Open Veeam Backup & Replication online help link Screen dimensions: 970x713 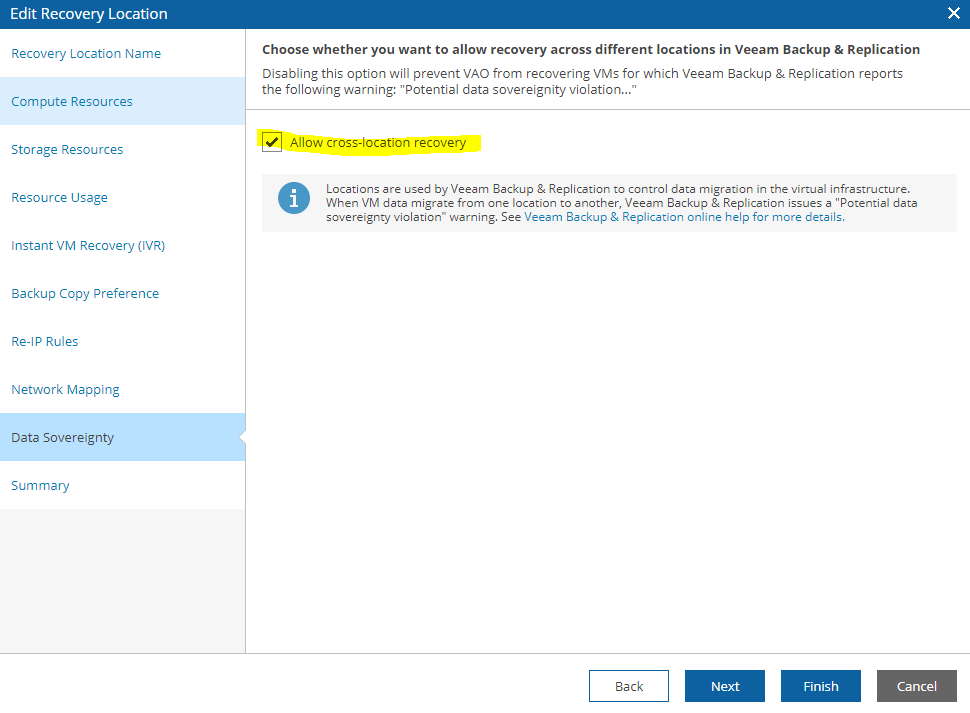(x=684, y=217)
